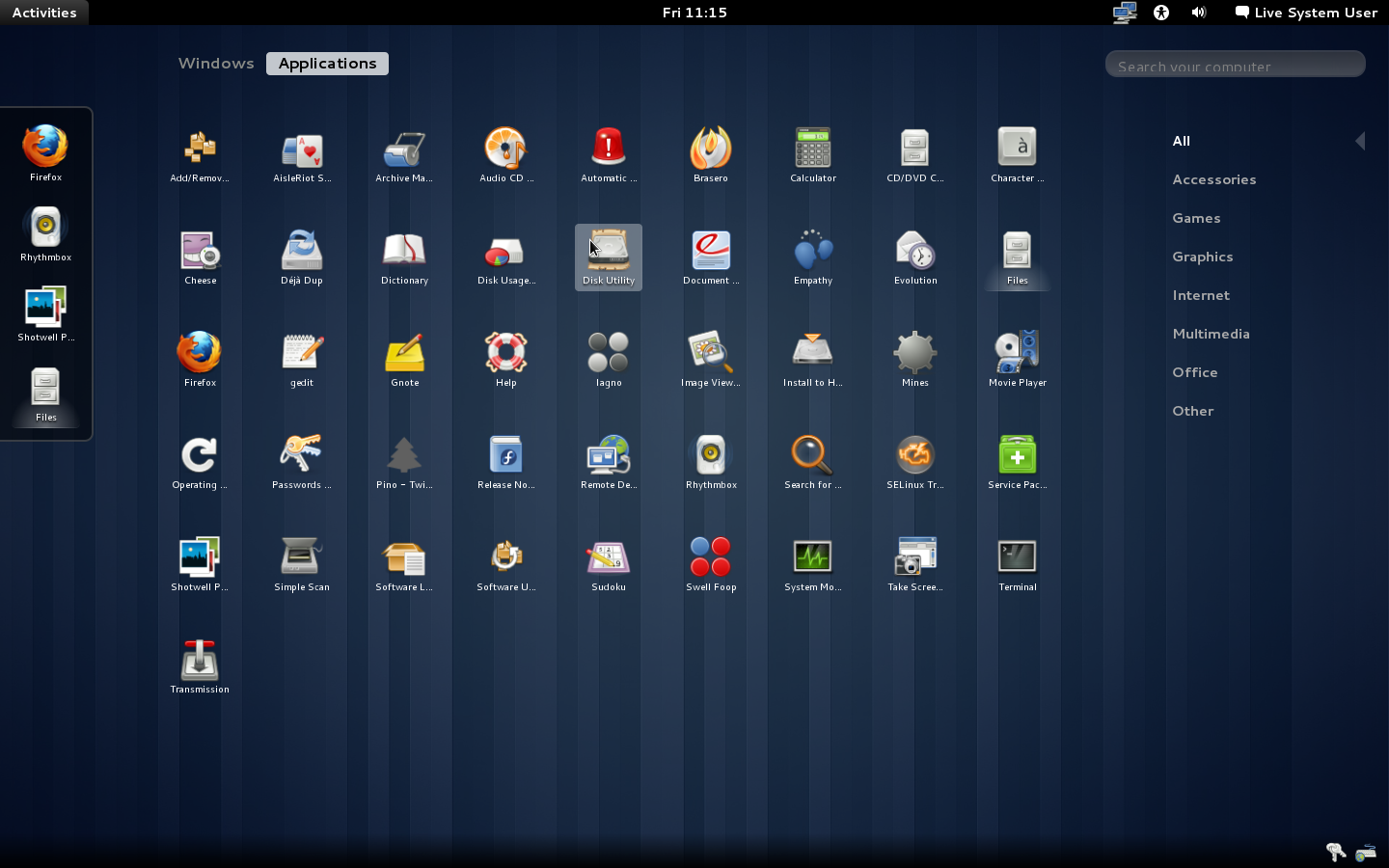Open the Live System User menu

tap(1307, 13)
